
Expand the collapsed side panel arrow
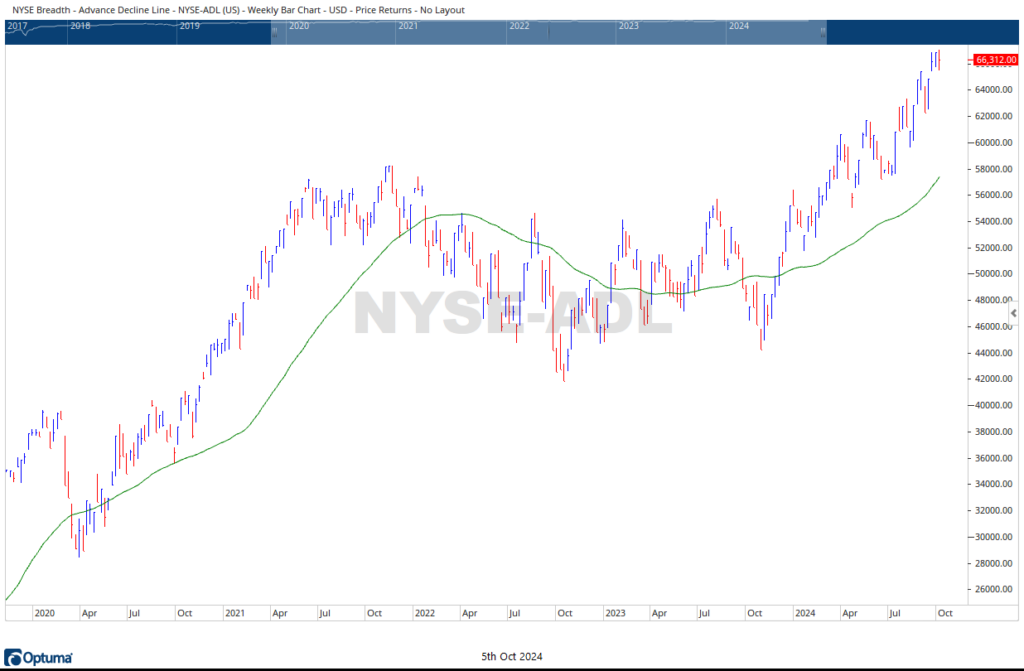point(1014,314)
